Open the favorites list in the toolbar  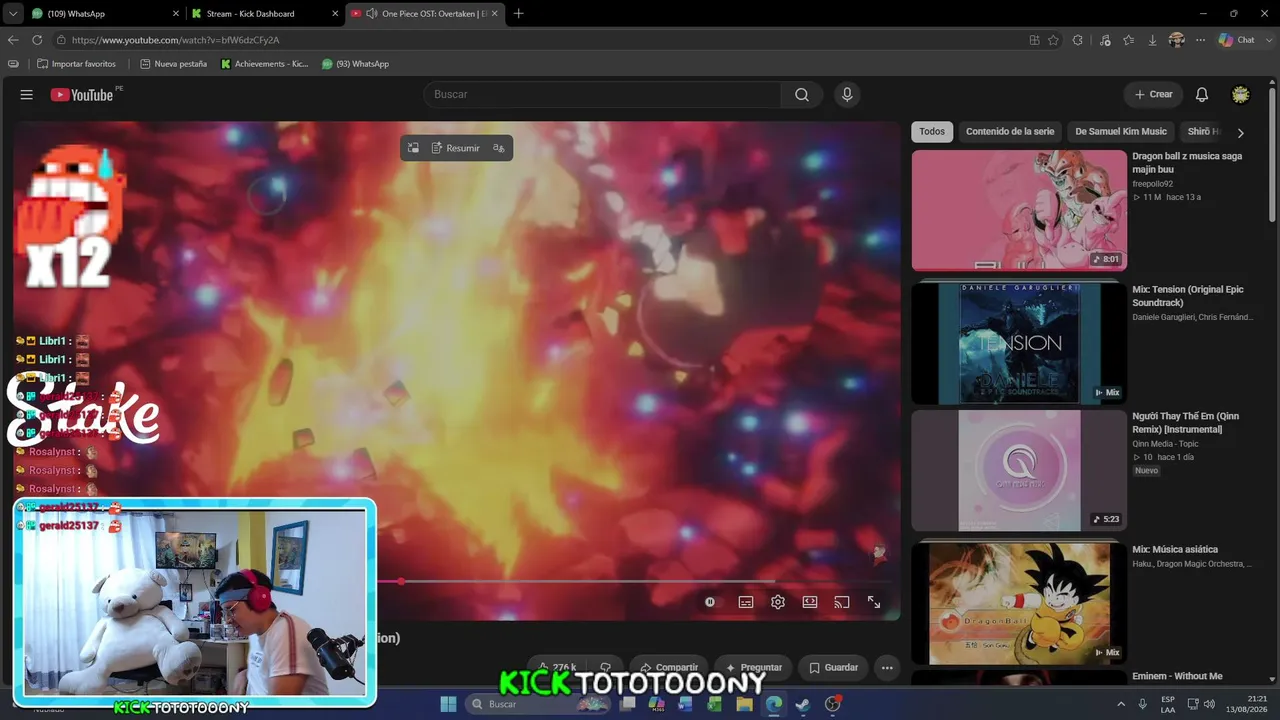click(1129, 40)
